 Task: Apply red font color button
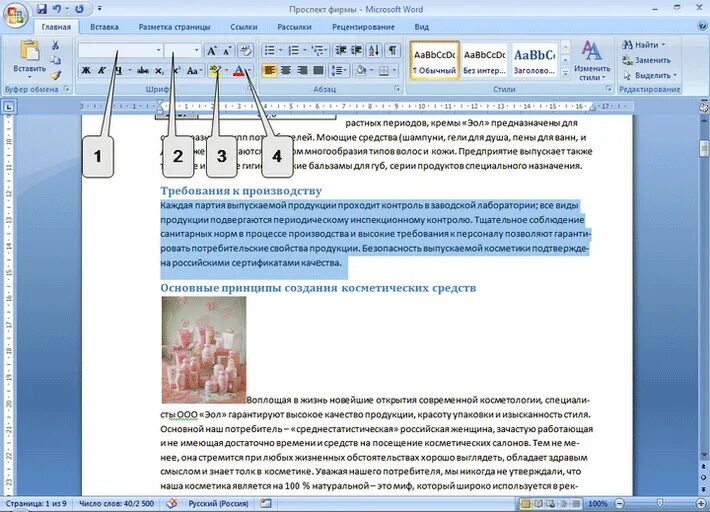[x=239, y=71]
